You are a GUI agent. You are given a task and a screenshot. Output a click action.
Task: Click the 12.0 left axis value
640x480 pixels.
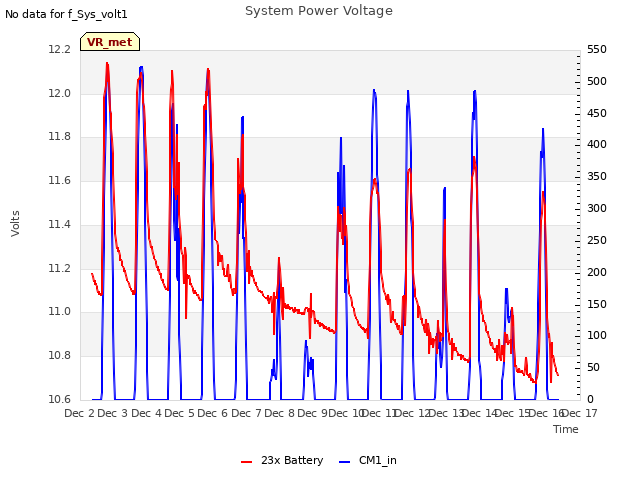click(60, 93)
